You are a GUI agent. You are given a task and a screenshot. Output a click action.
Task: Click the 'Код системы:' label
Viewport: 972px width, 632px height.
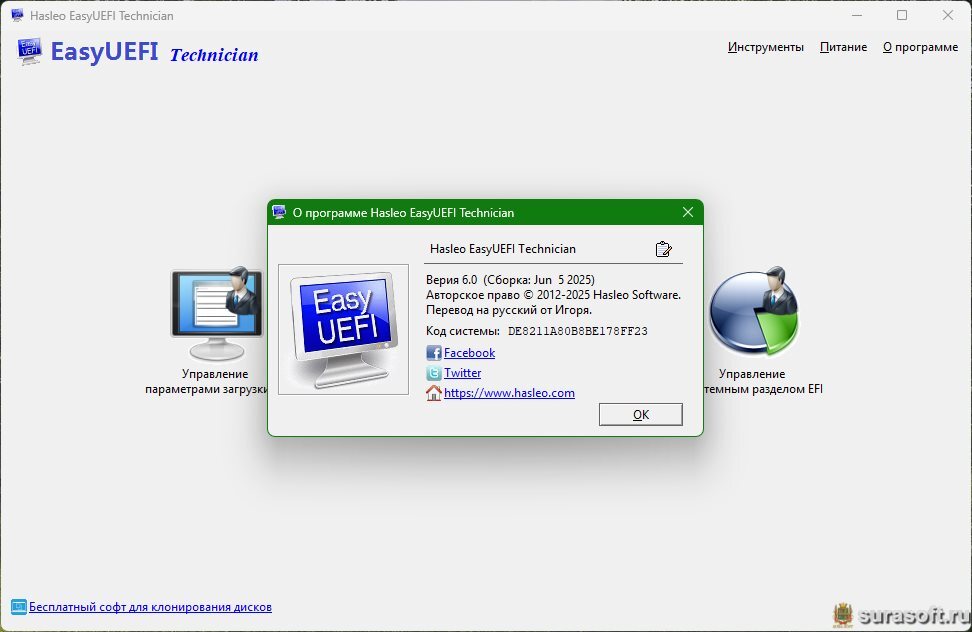[463, 331]
